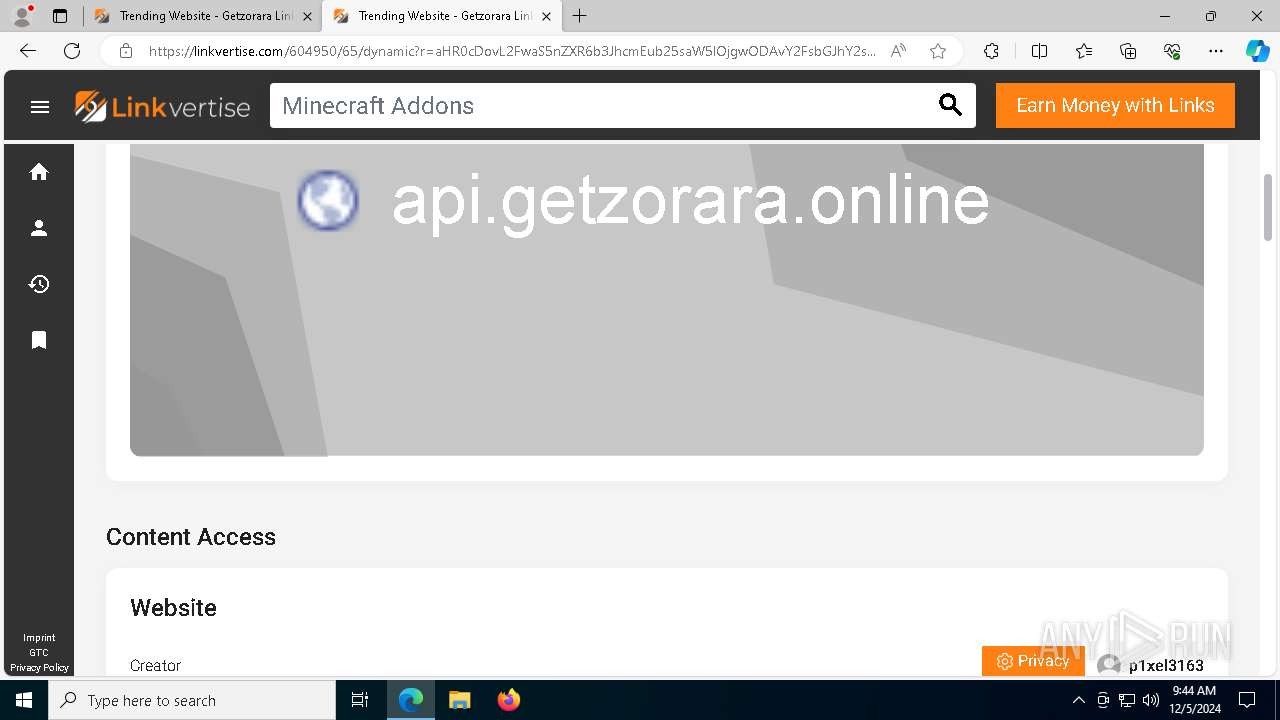The width and height of the screenshot is (1280, 720).
Task: Click the search magnifier icon
Action: coord(950,105)
